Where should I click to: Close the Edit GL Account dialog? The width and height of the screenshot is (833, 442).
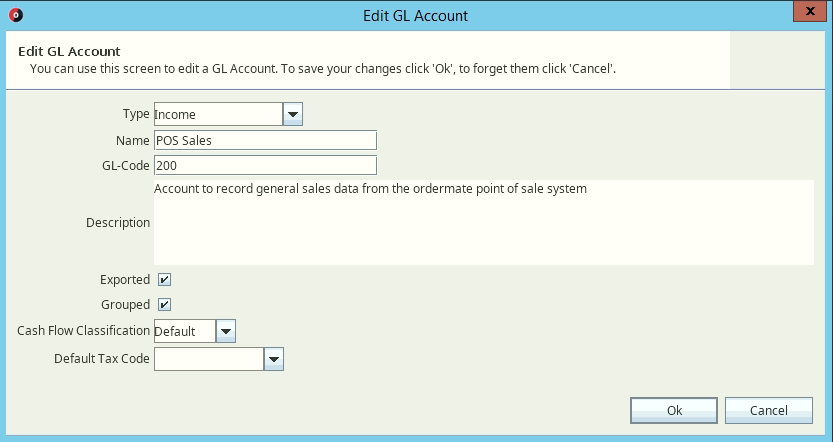click(x=810, y=11)
